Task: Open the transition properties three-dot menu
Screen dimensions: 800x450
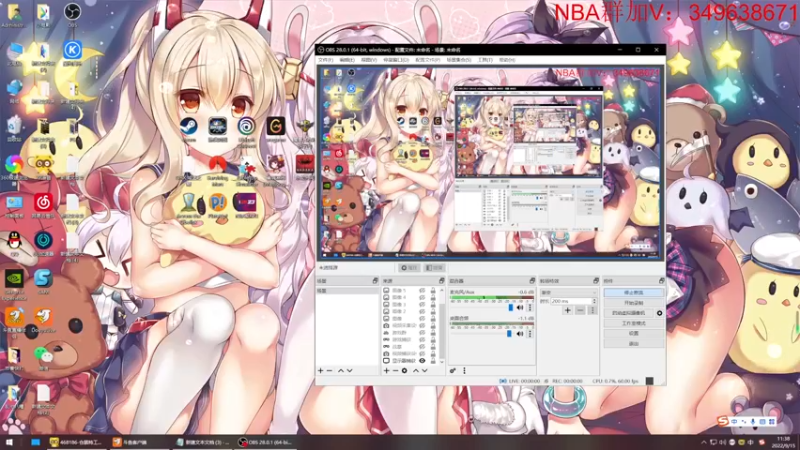Action: [592, 310]
